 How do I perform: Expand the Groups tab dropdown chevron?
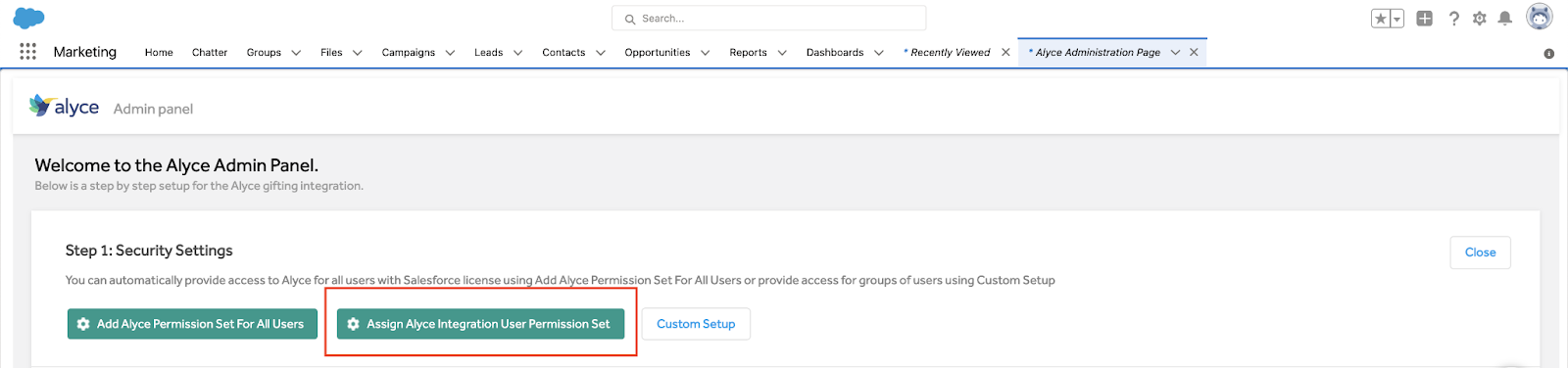[296, 53]
